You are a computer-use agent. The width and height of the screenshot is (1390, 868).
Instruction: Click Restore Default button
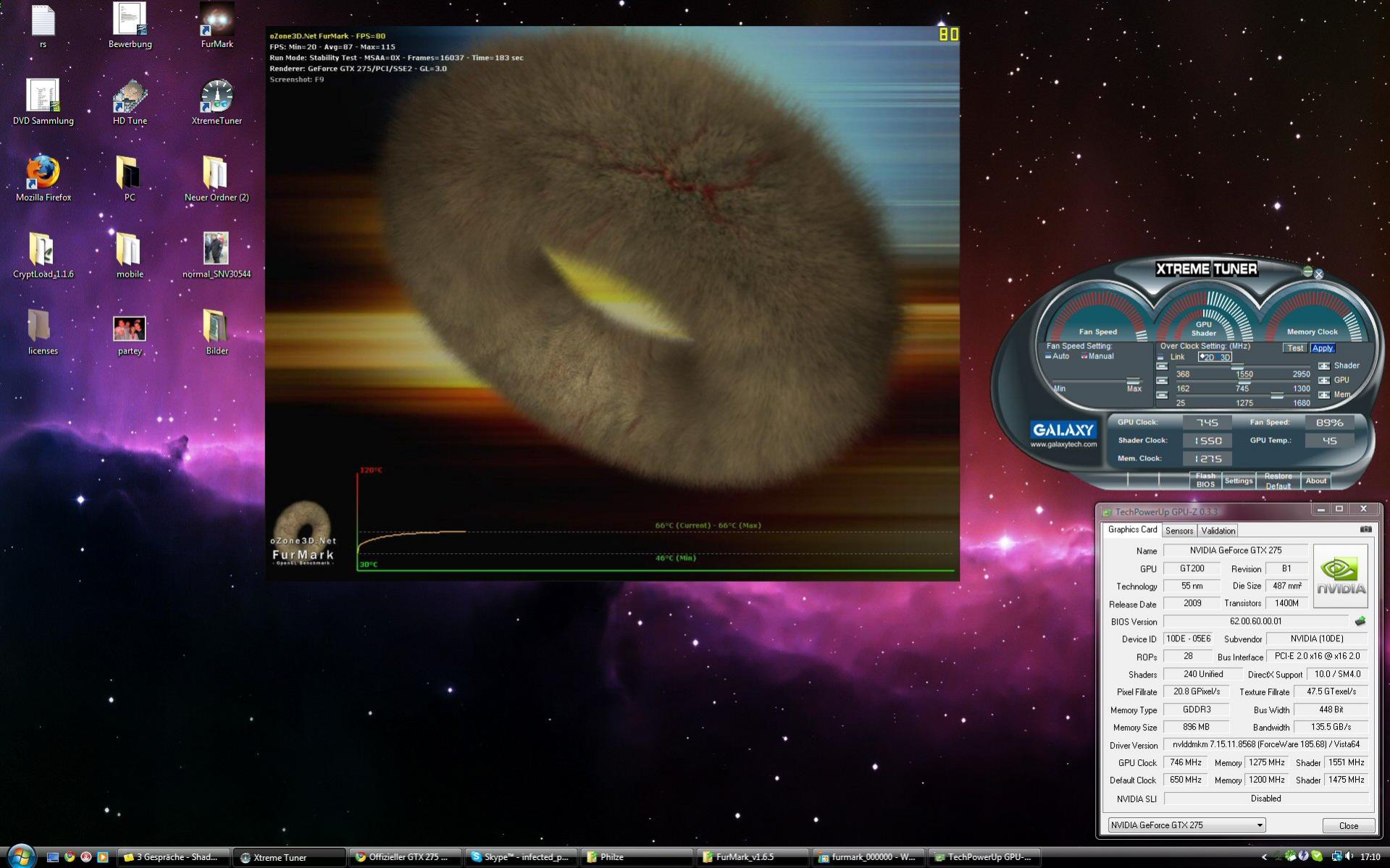pos(1278,481)
